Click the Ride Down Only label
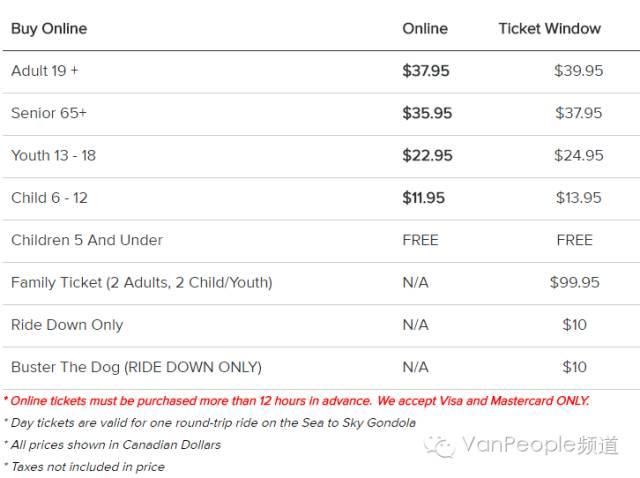640x478 pixels. tap(67, 325)
